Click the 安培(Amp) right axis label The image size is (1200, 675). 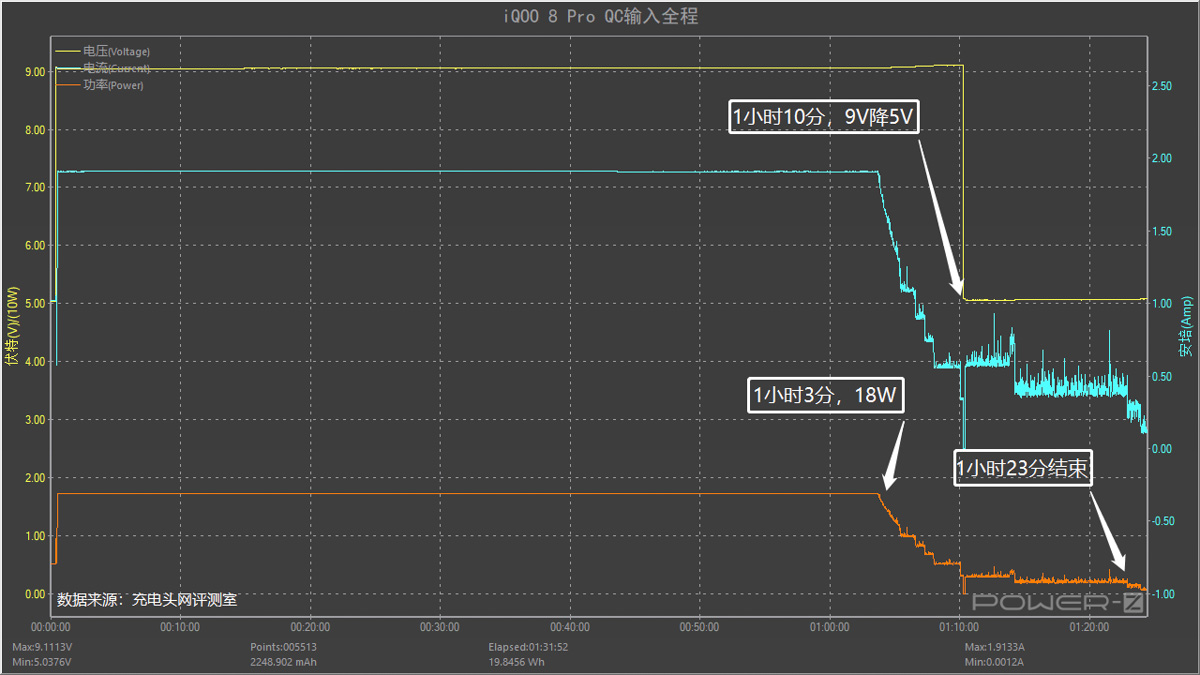[1186, 325]
